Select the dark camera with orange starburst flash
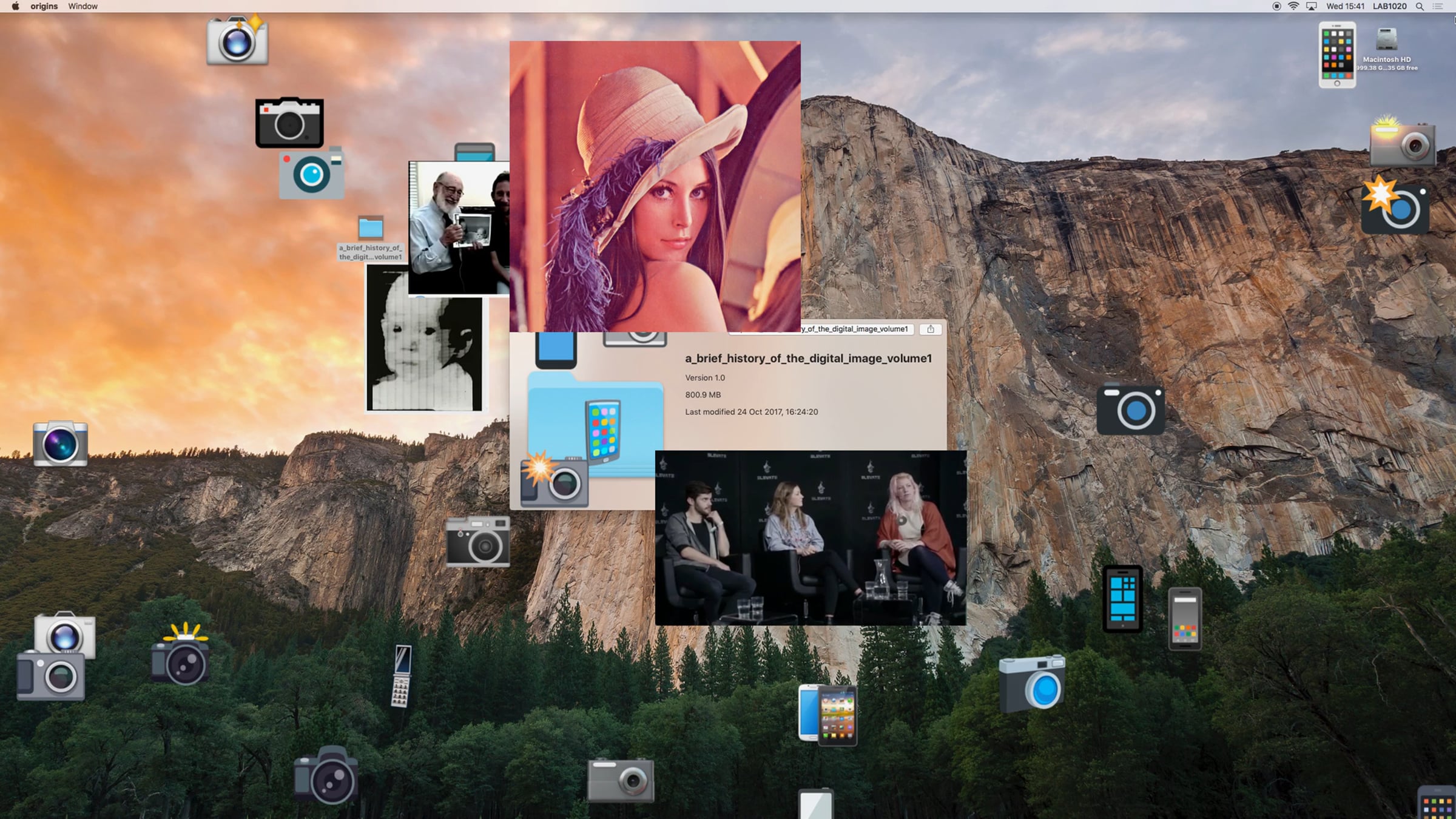 click(x=1395, y=206)
